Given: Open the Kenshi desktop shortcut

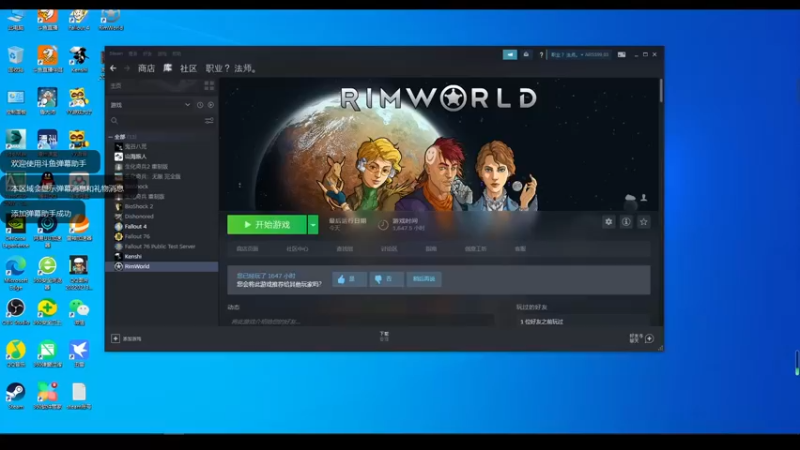Looking at the screenshot, I should click(79, 59).
